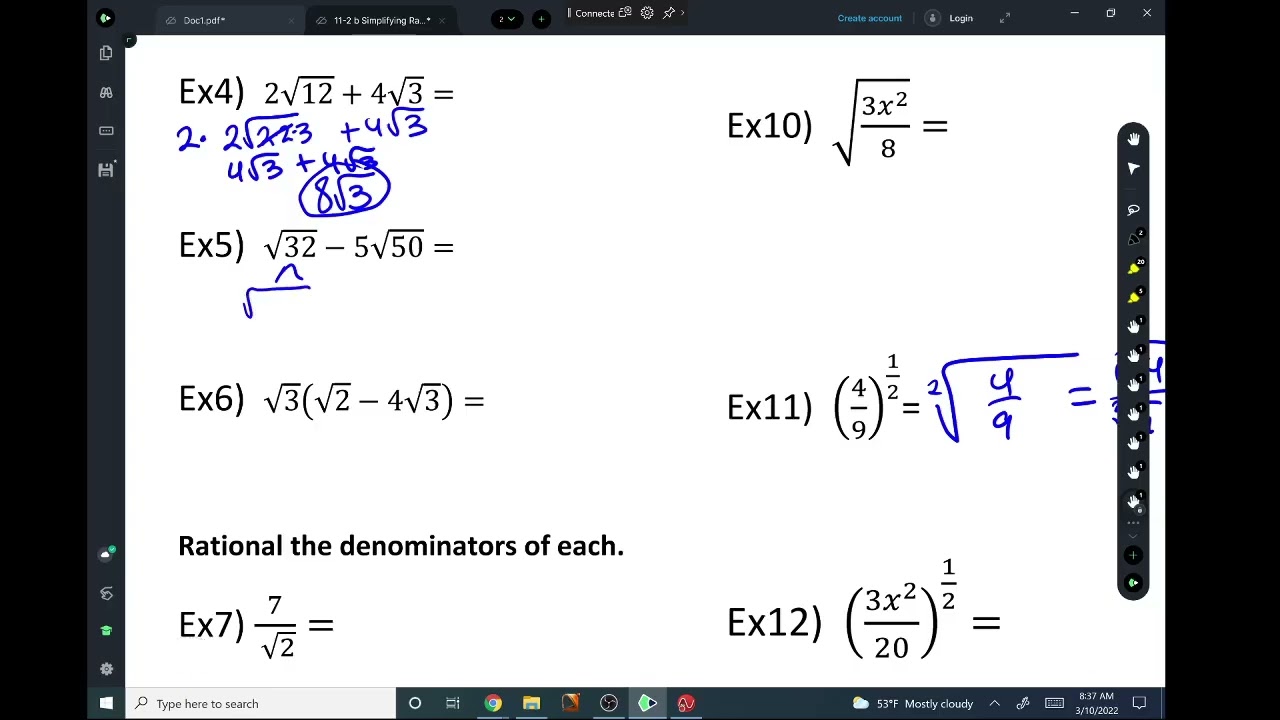The image size is (1280, 720).
Task: Open cloud sync status in sidebar
Action: coord(106,554)
